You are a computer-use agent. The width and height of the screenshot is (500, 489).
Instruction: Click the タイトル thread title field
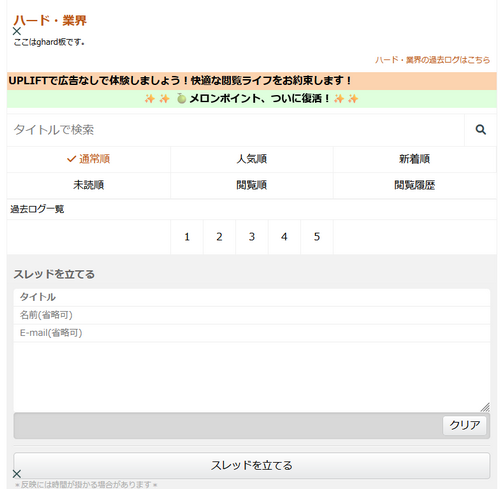click(x=252, y=297)
